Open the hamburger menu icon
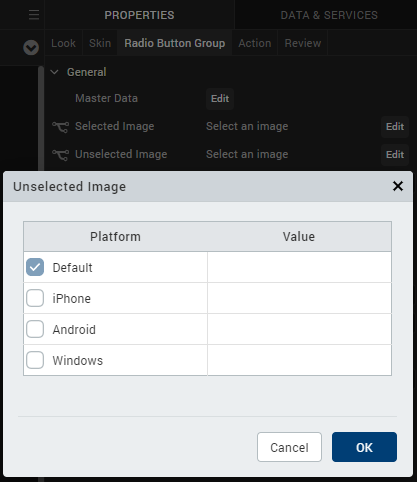 pyautogui.click(x=34, y=15)
